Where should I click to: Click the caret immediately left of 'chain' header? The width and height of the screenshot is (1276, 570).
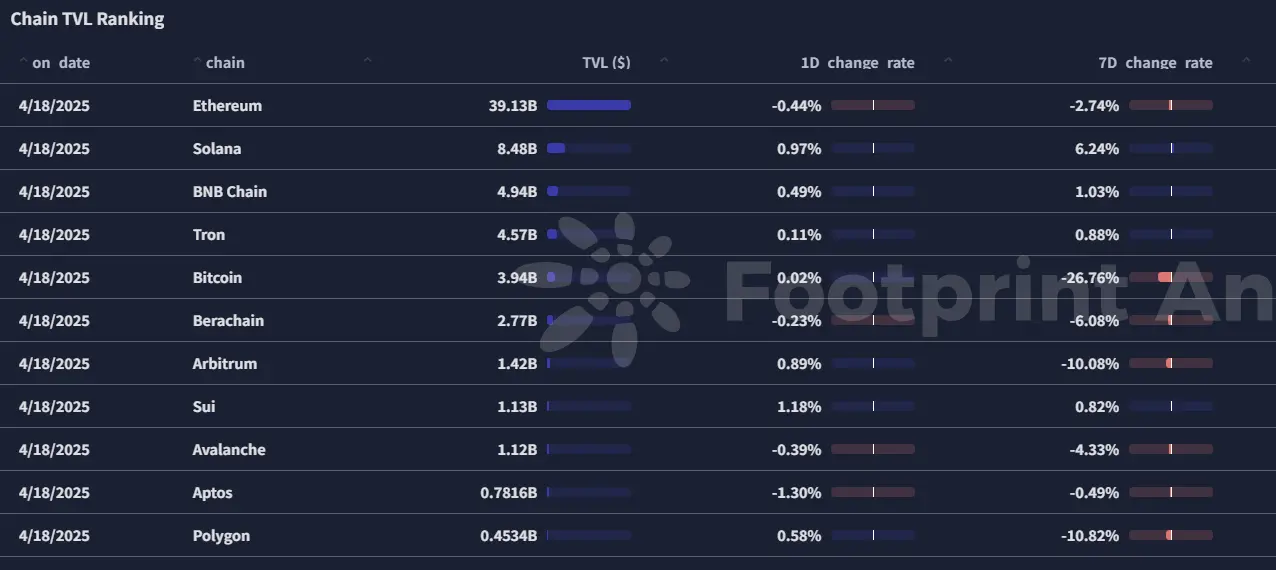pyautogui.click(x=197, y=61)
